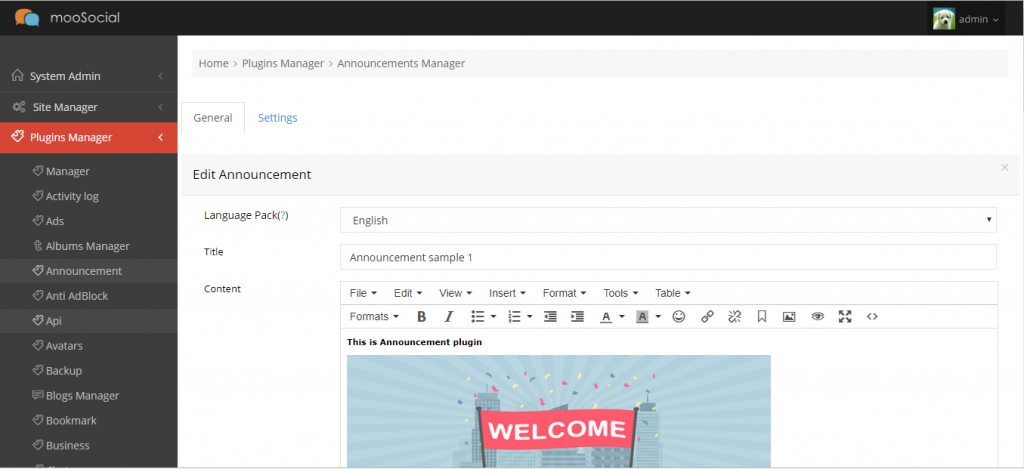Open the Language Pack English dropdown

[x=668, y=220]
